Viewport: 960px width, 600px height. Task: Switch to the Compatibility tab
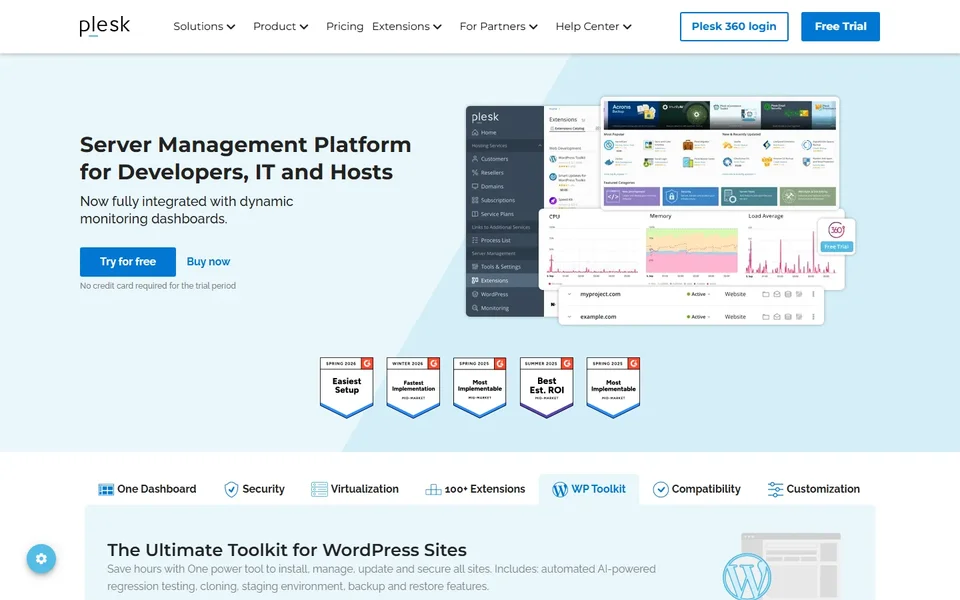[696, 489]
